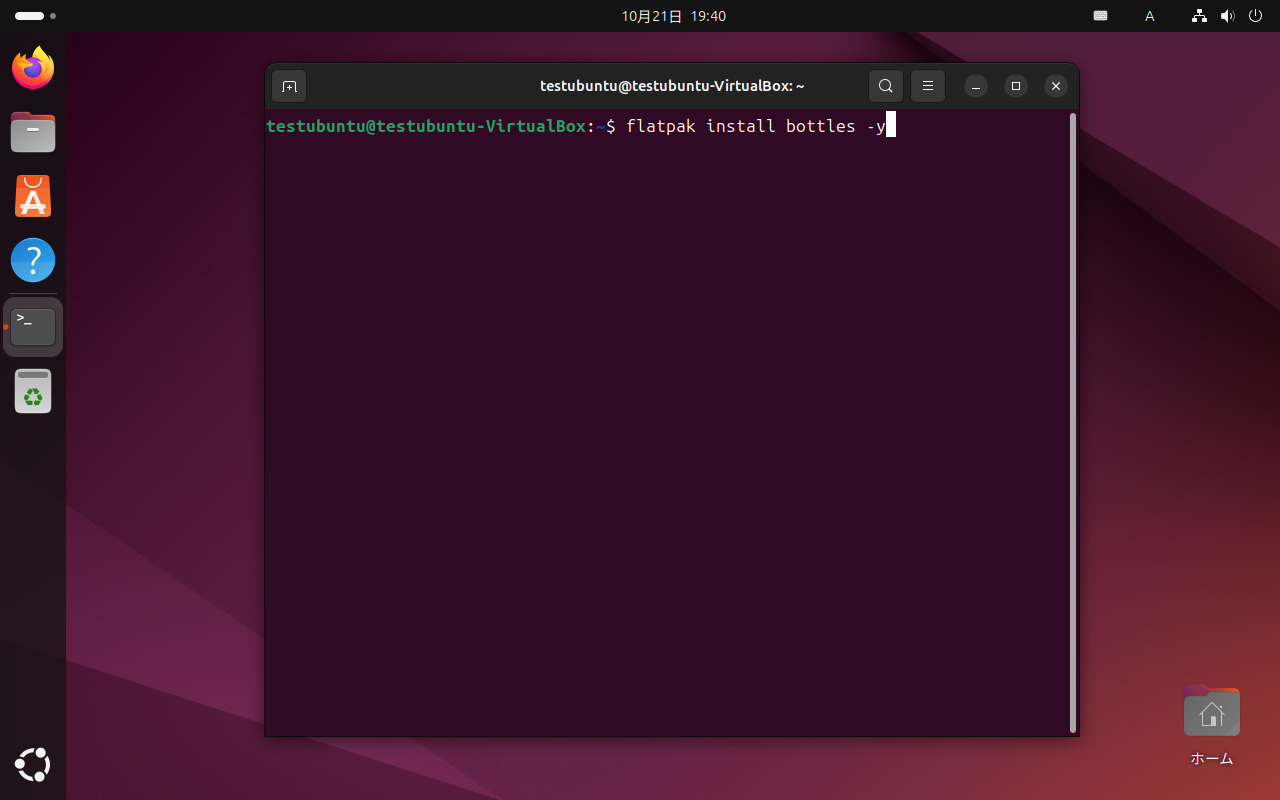
Task: Open the Files application from the dock
Action: pyautogui.click(x=32, y=132)
